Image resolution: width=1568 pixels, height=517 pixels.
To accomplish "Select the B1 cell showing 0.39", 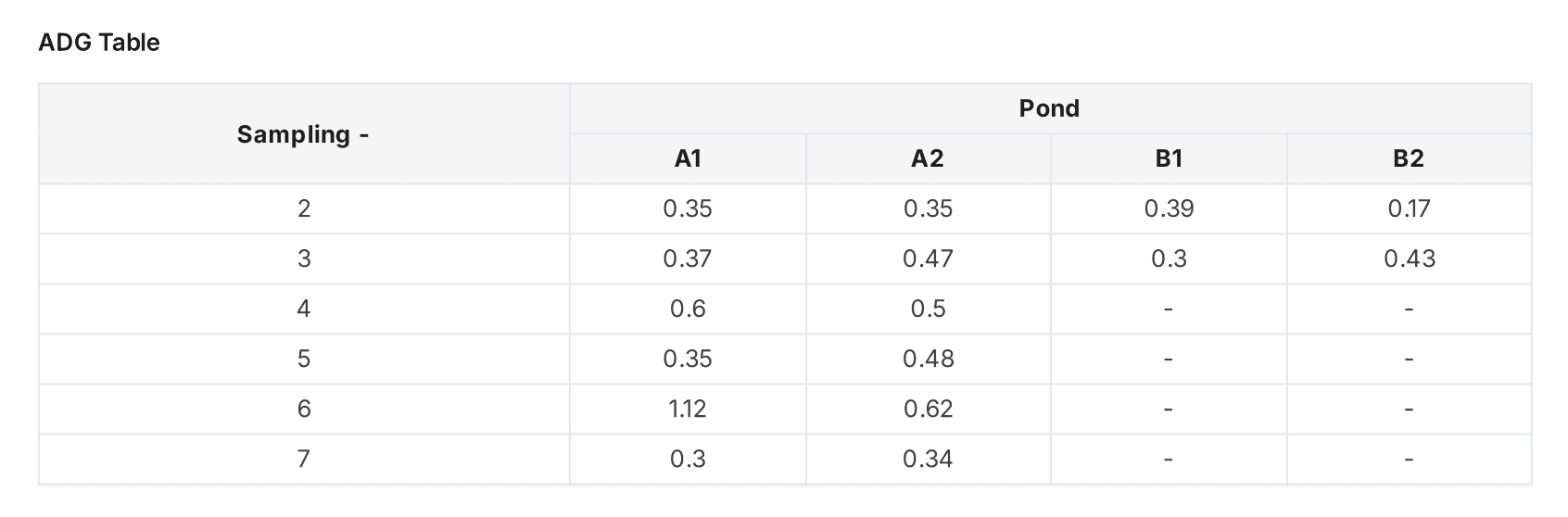I will click(x=1169, y=208).
